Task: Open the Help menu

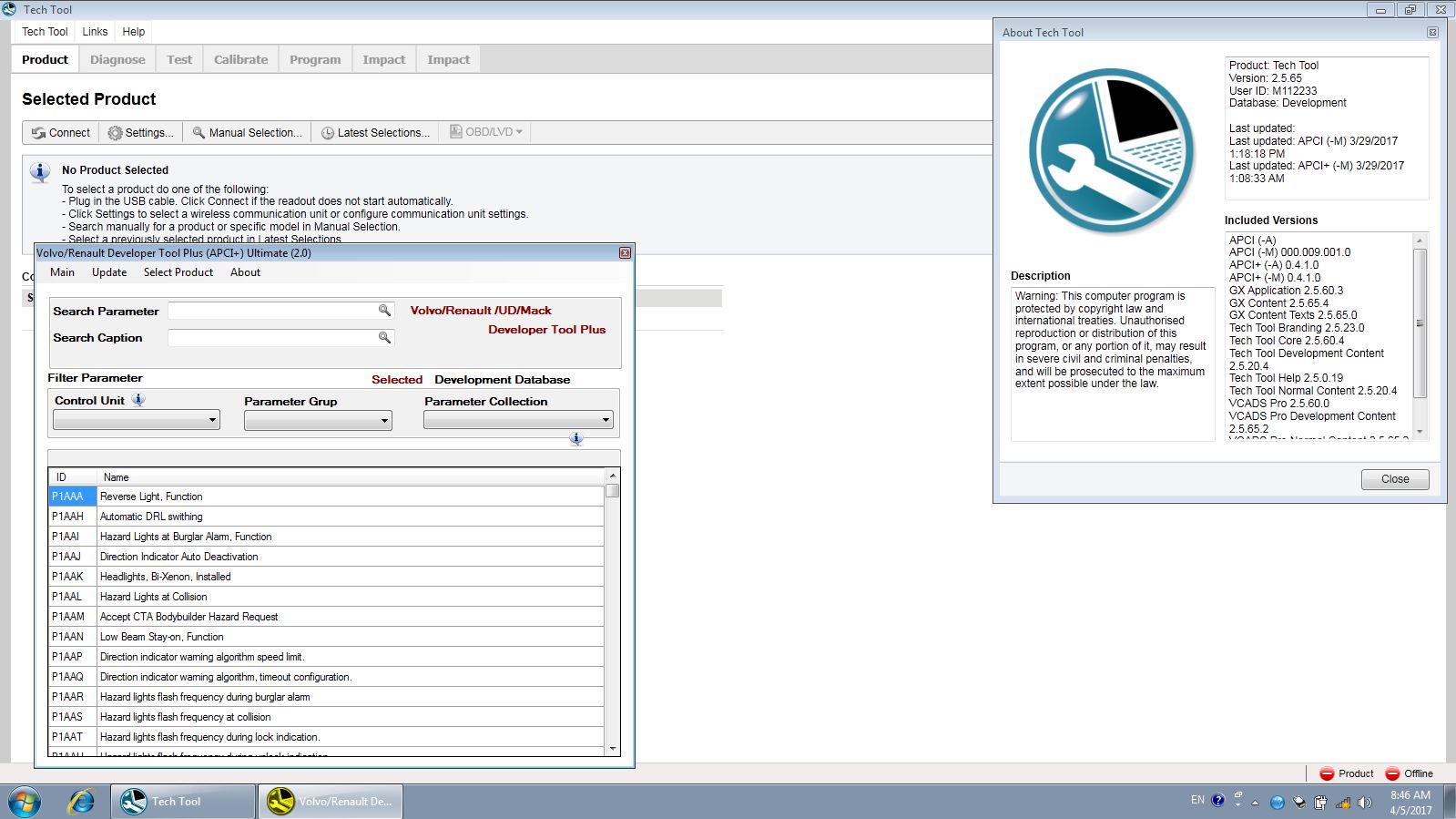Action: [133, 31]
